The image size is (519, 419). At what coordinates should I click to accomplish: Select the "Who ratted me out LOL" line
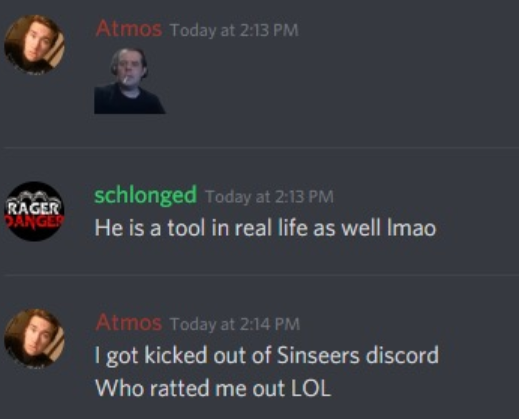(213, 388)
